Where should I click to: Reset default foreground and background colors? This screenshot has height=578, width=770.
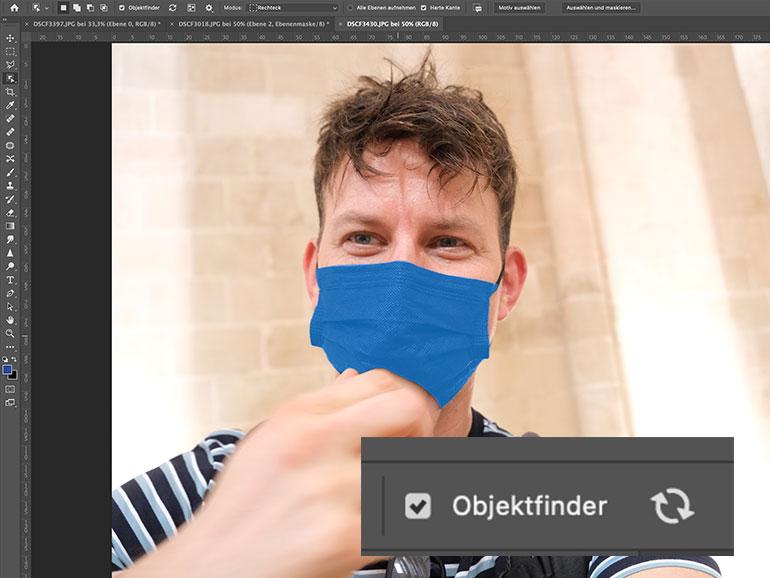pos(5,359)
